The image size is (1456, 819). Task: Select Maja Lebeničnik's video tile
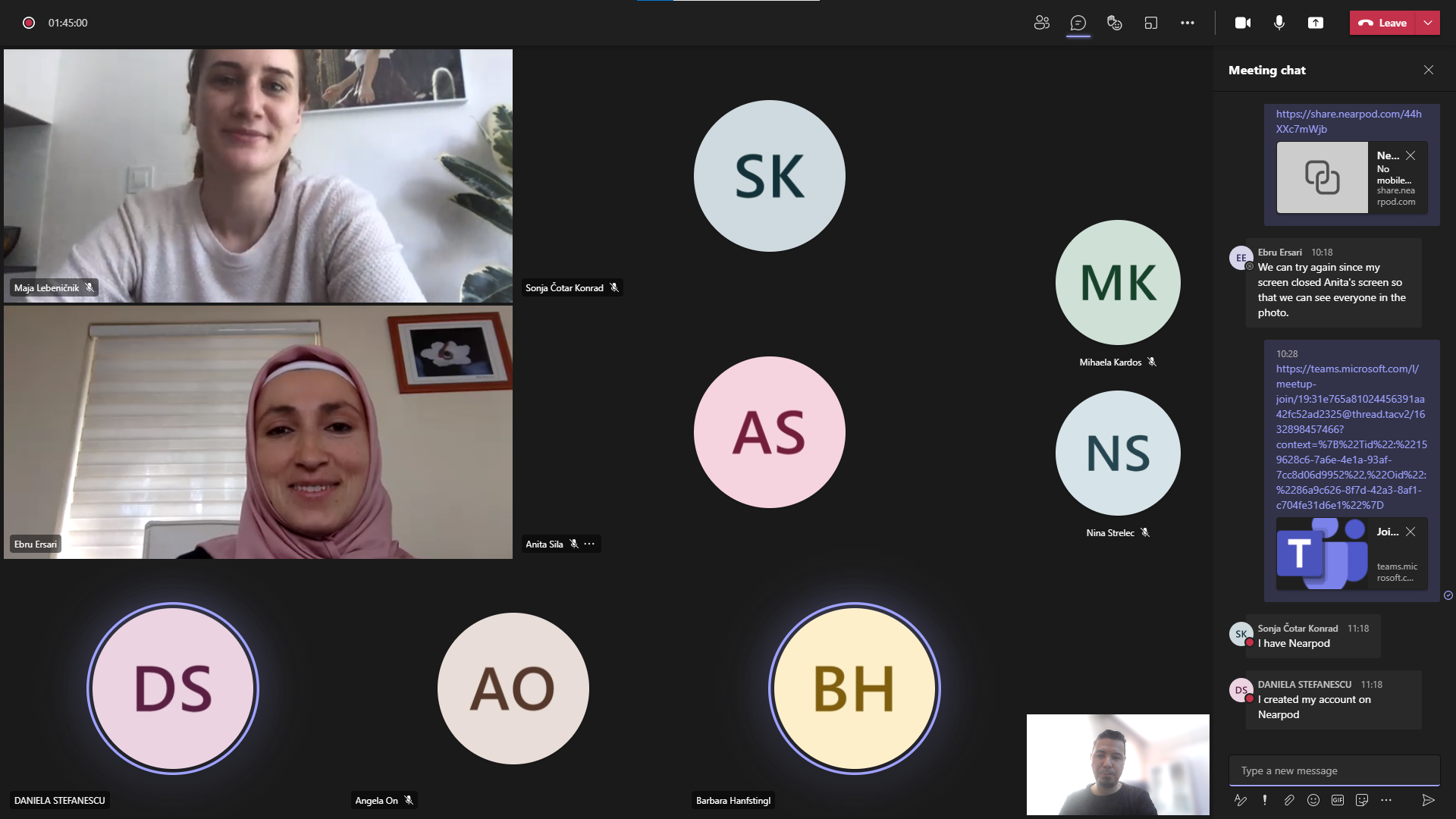coord(258,176)
